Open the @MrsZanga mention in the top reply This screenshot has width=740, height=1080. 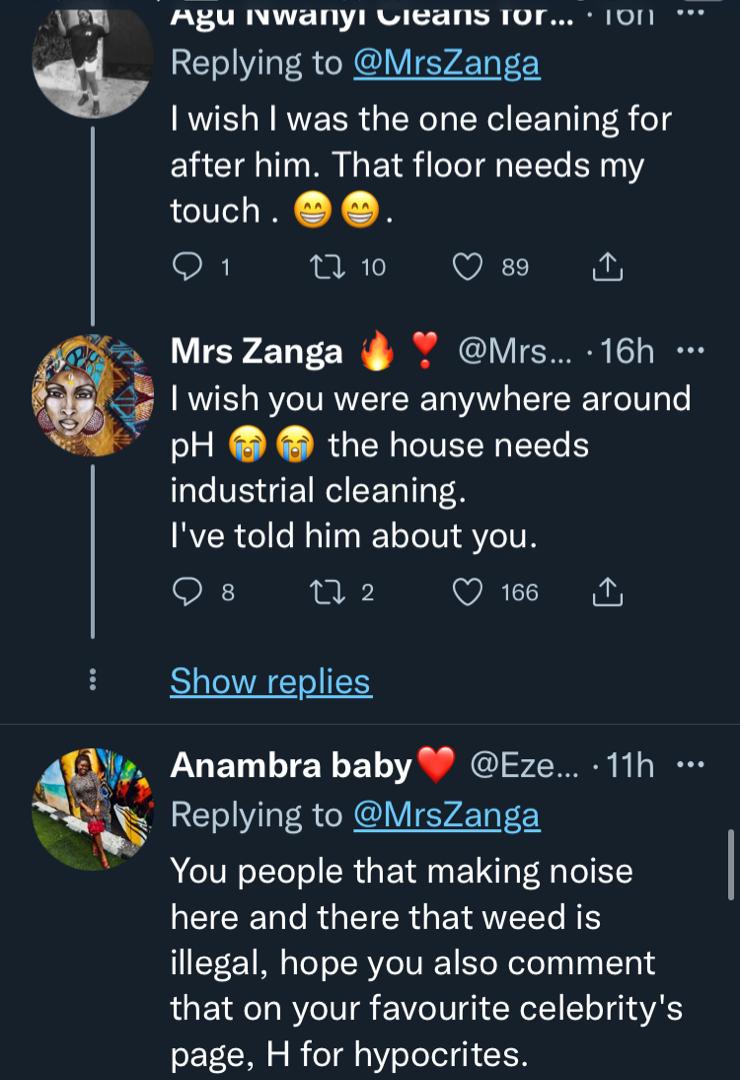point(446,63)
